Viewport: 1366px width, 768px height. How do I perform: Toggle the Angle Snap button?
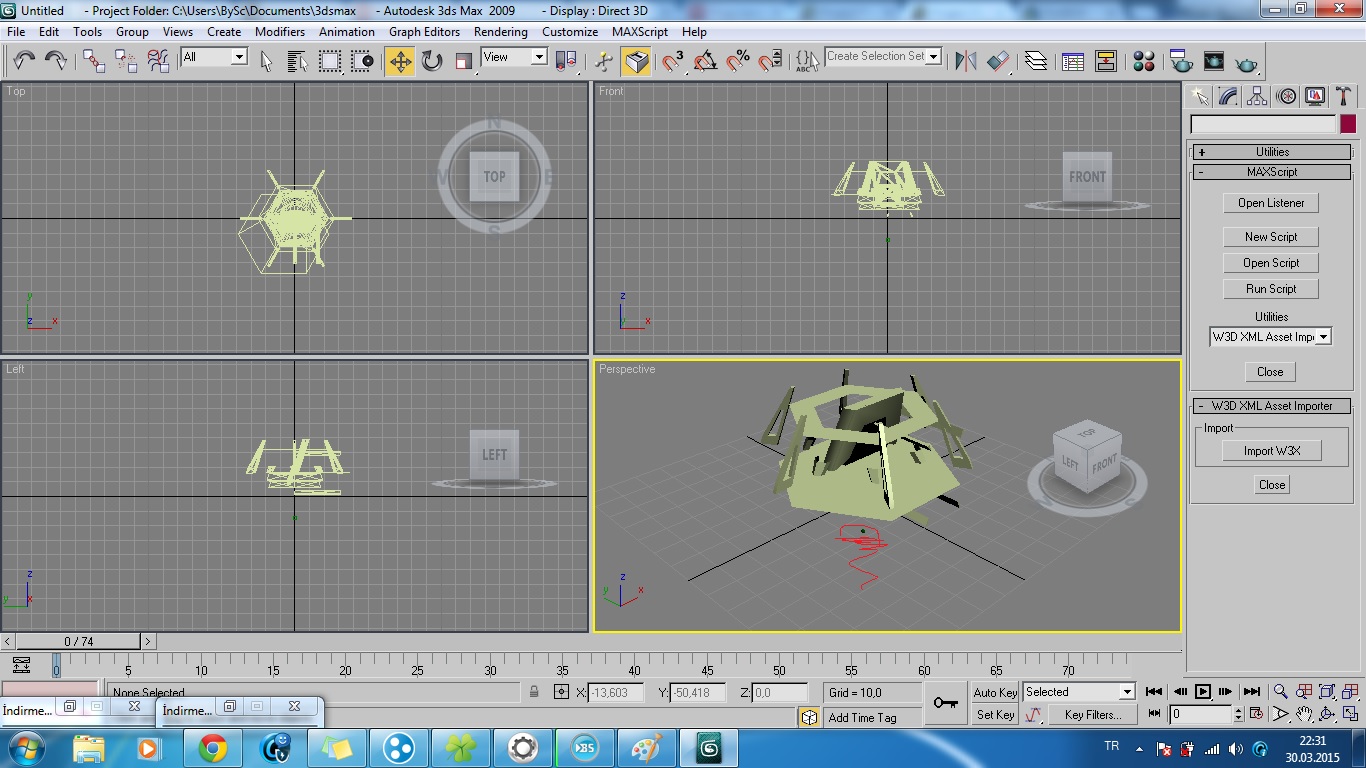705,61
